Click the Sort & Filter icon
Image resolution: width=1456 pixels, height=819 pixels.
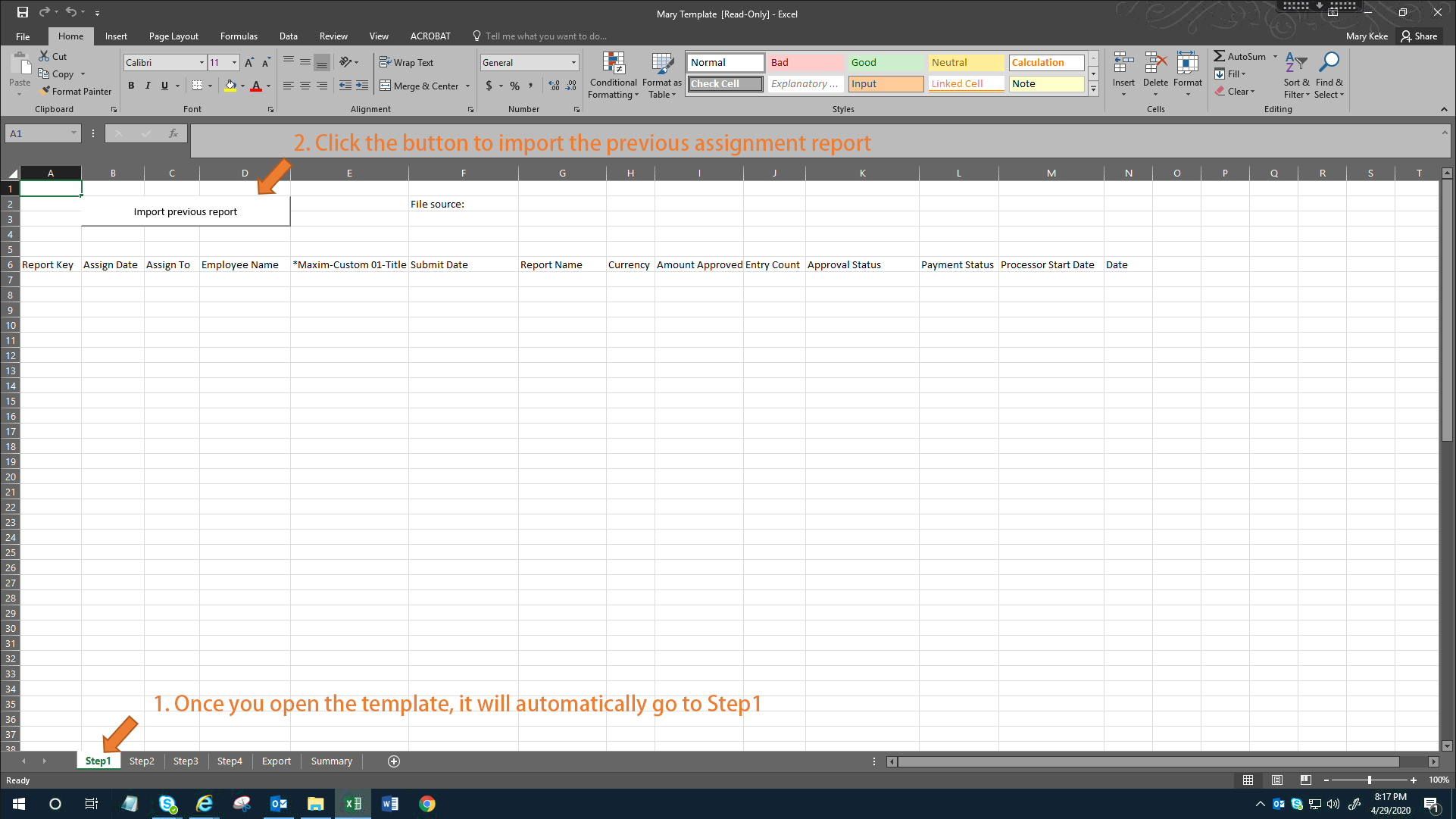(1295, 63)
